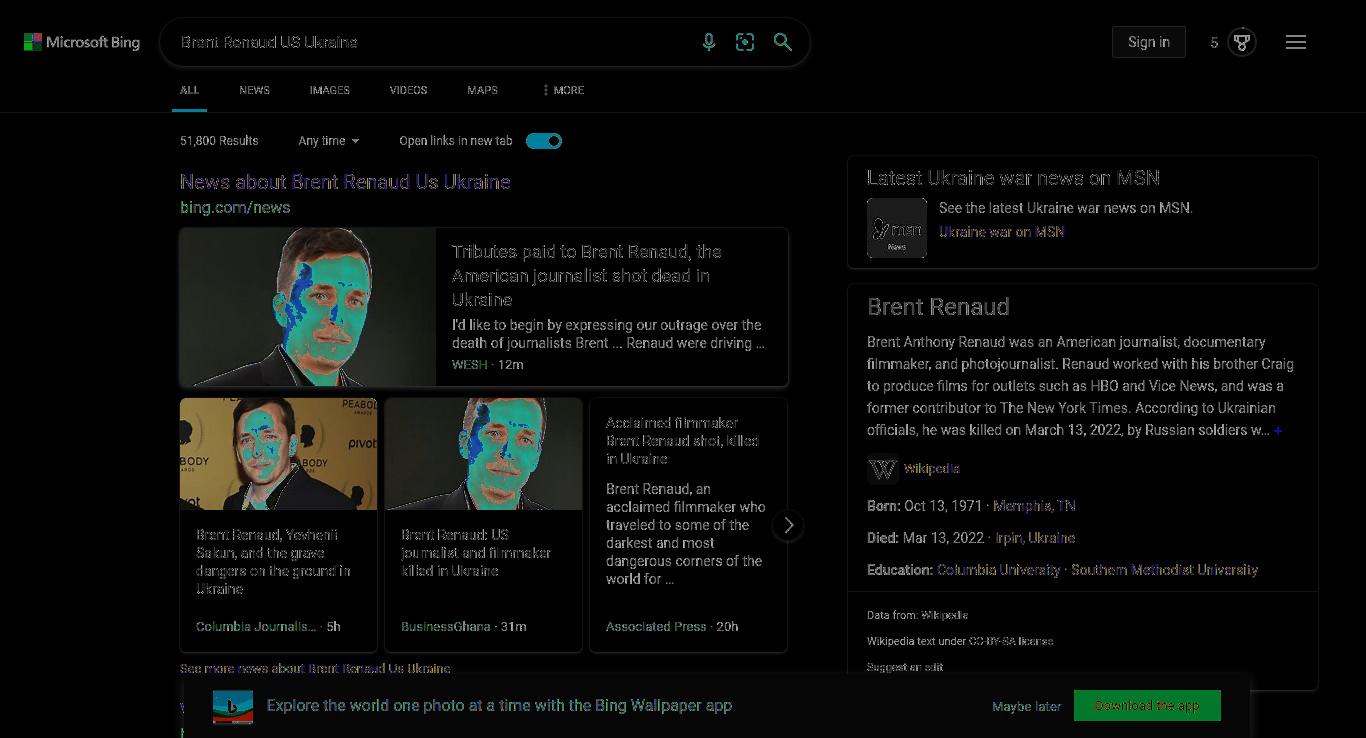Screen dimensions: 1366x738
Task: Open visual search camera icon
Action: click(745, 42)
